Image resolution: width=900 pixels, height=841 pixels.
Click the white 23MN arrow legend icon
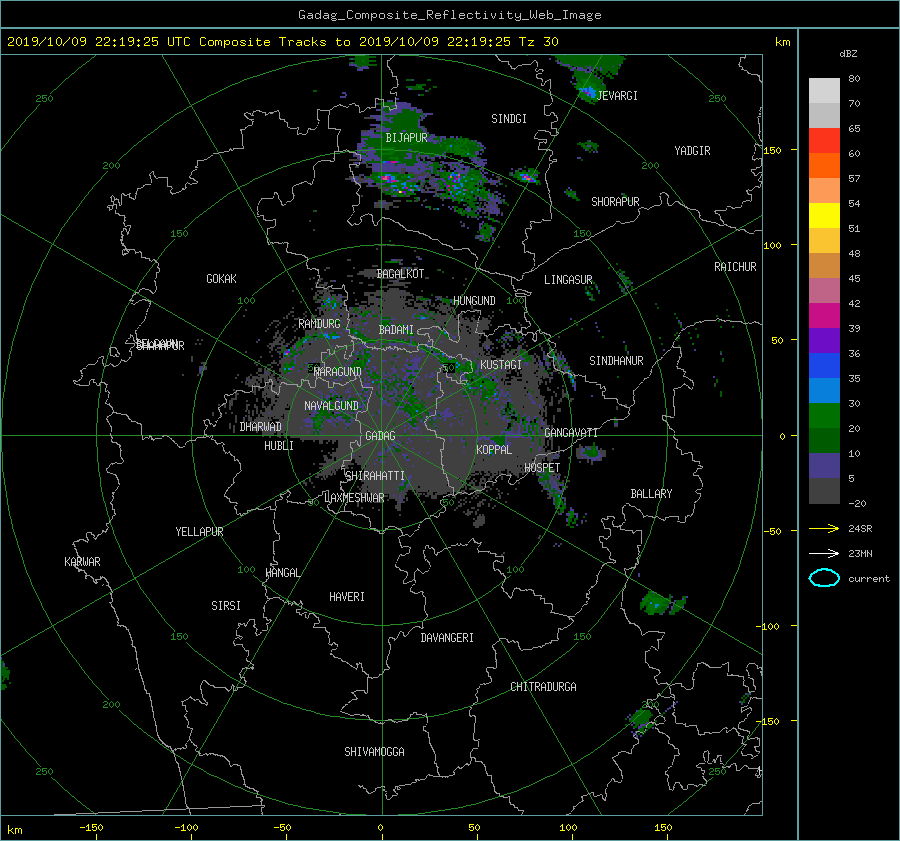[824, 553]
